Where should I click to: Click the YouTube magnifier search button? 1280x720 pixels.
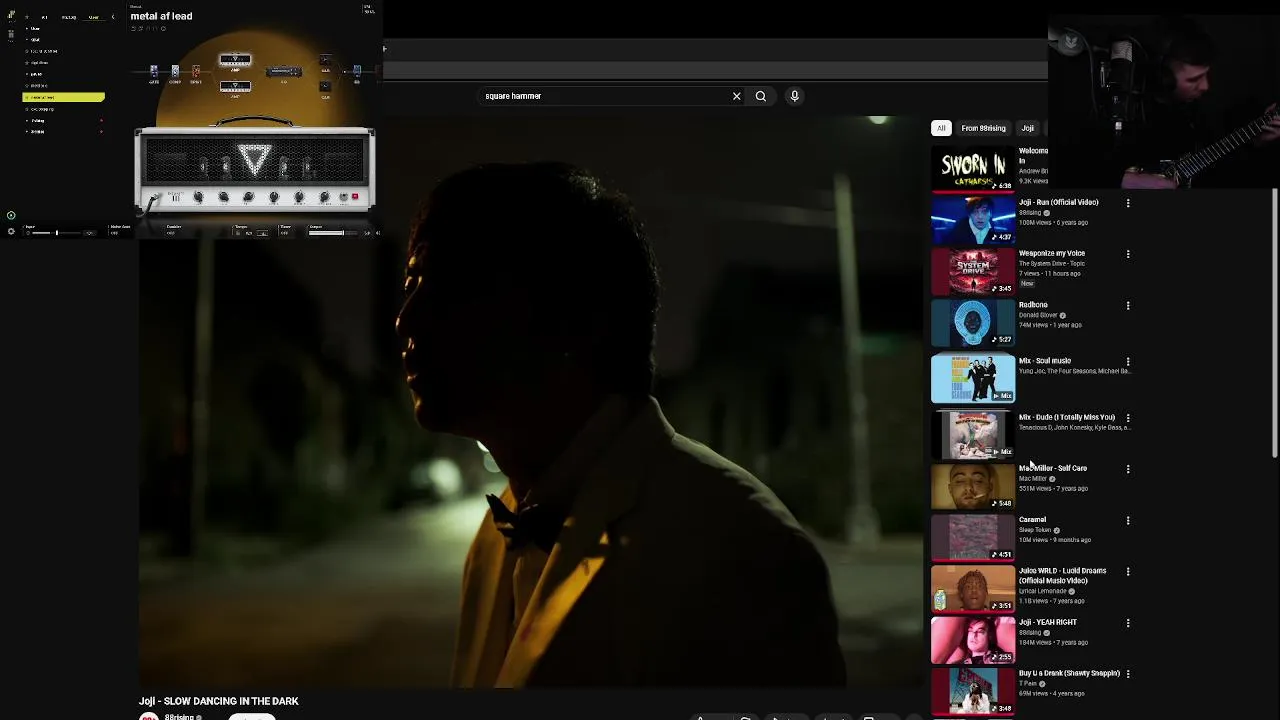pos(761,96)
